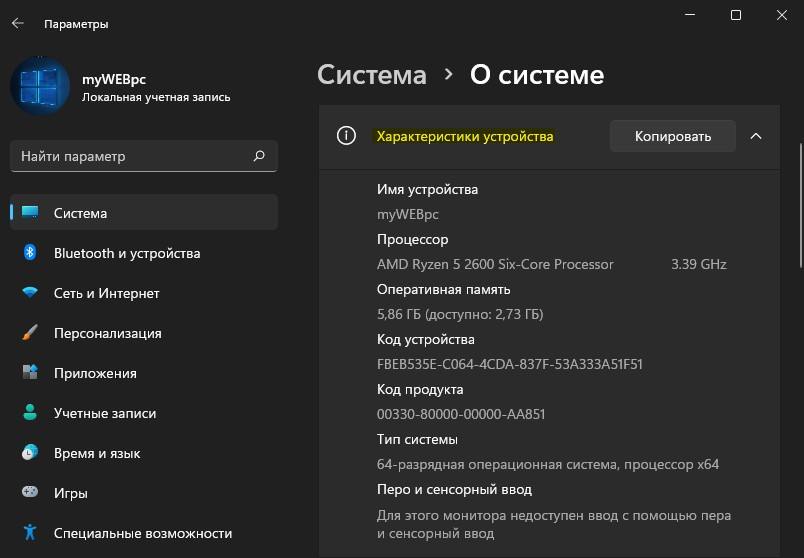This screenshot has height=558, width=804.
Task: Click the 5,86 ГБ memory value
Action: 460,314
